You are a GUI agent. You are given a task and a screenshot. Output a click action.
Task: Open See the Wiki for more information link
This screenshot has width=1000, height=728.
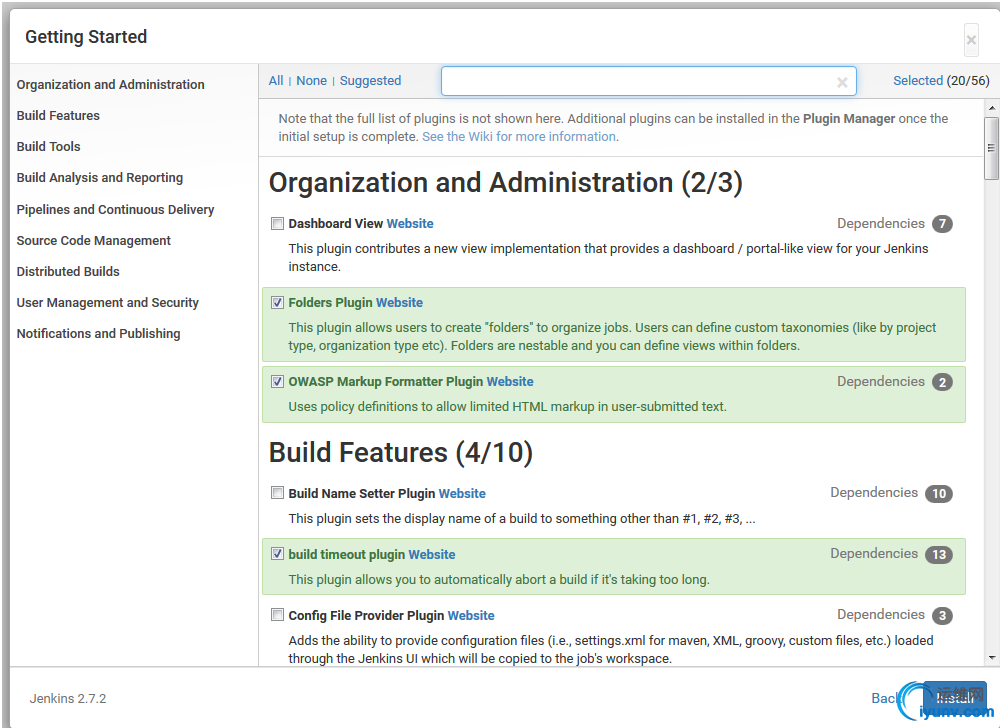coord(520,137)
